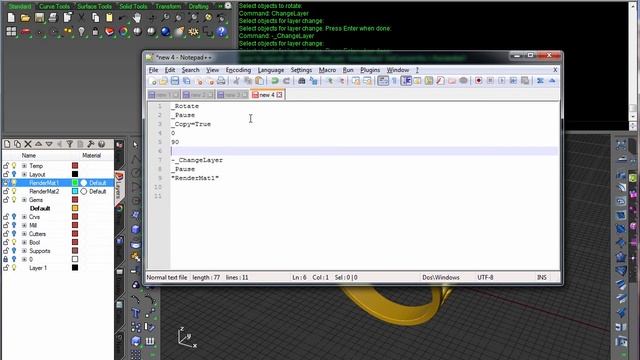This screenshot has width=640, height=360.
Task: Toggle visibility bulb of Cutters layer
Action: [x=13, y=234]
